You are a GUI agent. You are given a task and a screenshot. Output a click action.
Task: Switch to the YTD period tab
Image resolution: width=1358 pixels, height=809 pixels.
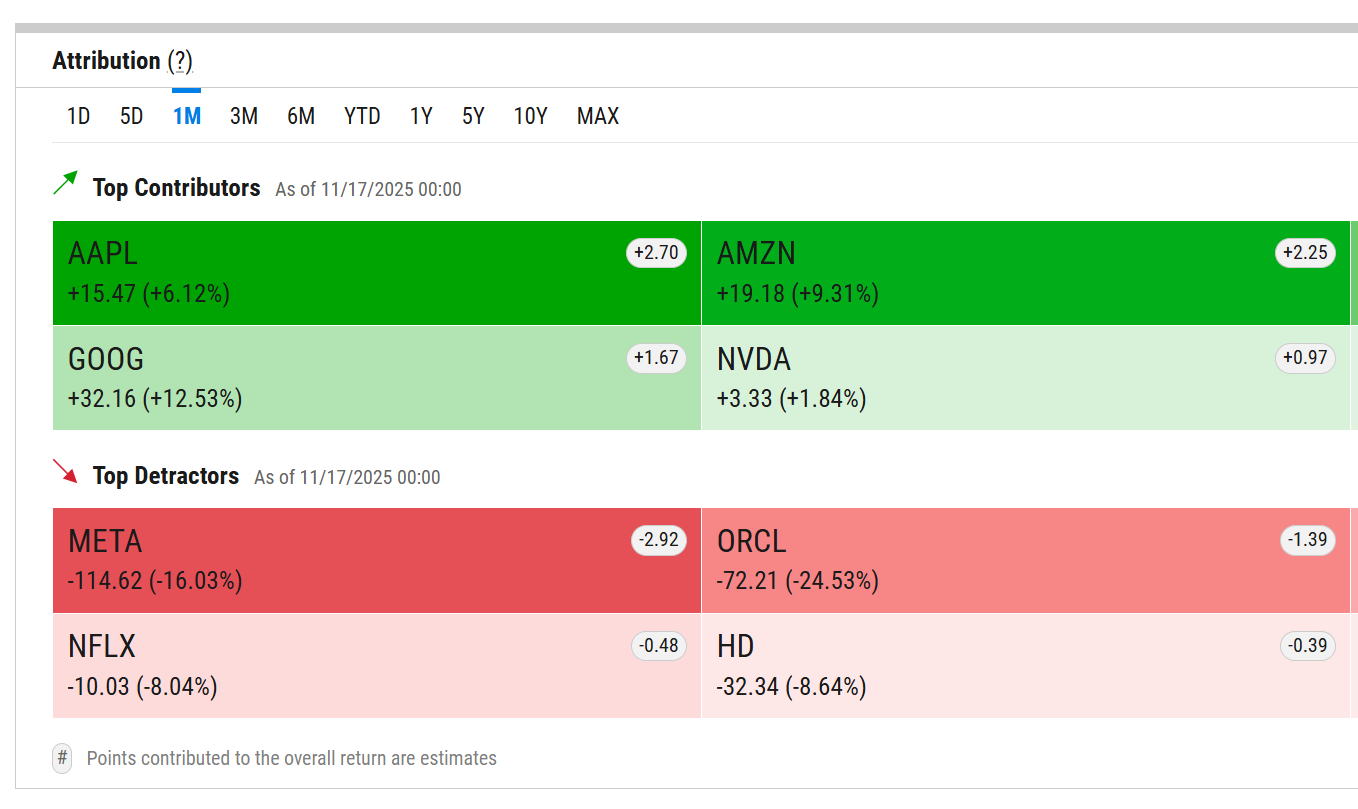pos(362,116)
